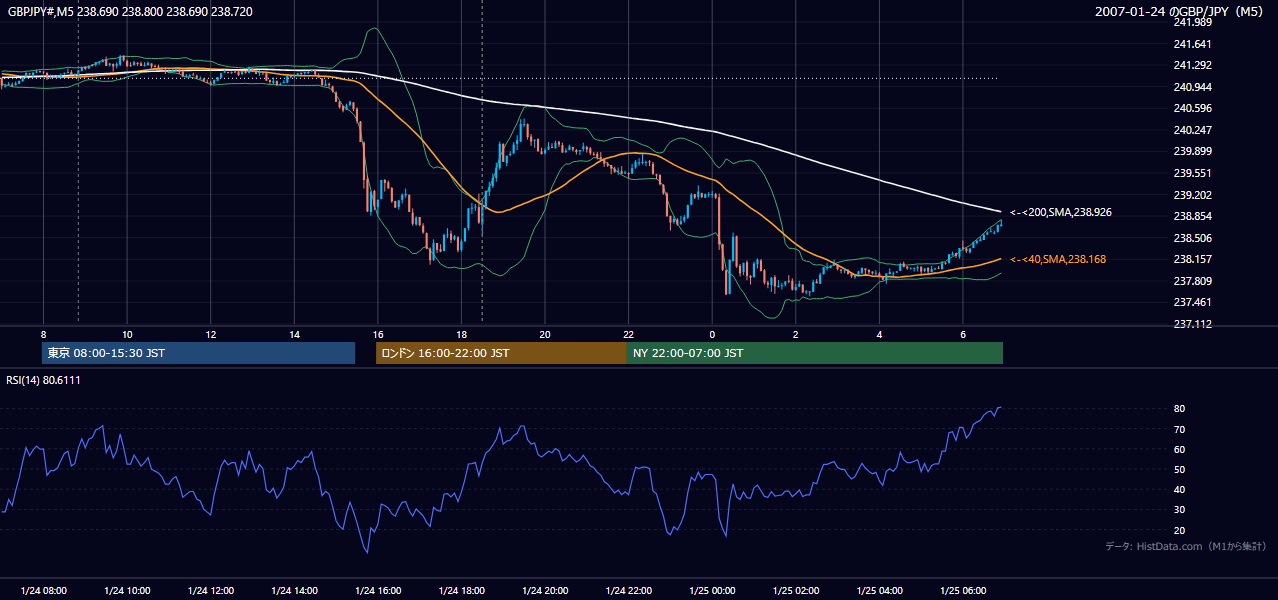1278x600 pixels.
Task: Click the 1/24 16:00 time label
Action: click(378, 591)
